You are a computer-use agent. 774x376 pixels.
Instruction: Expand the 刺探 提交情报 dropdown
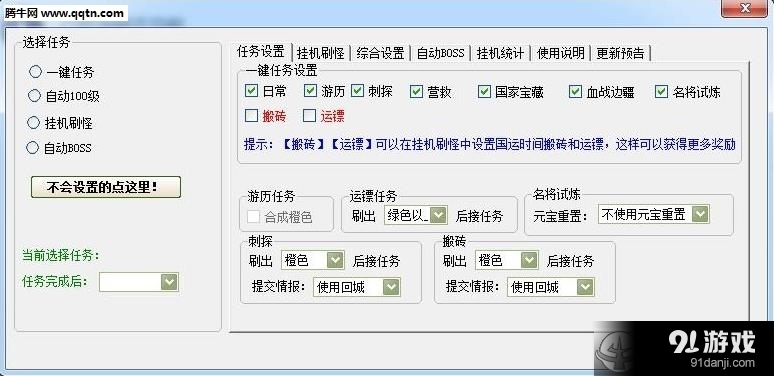click(x=356, y=287)
